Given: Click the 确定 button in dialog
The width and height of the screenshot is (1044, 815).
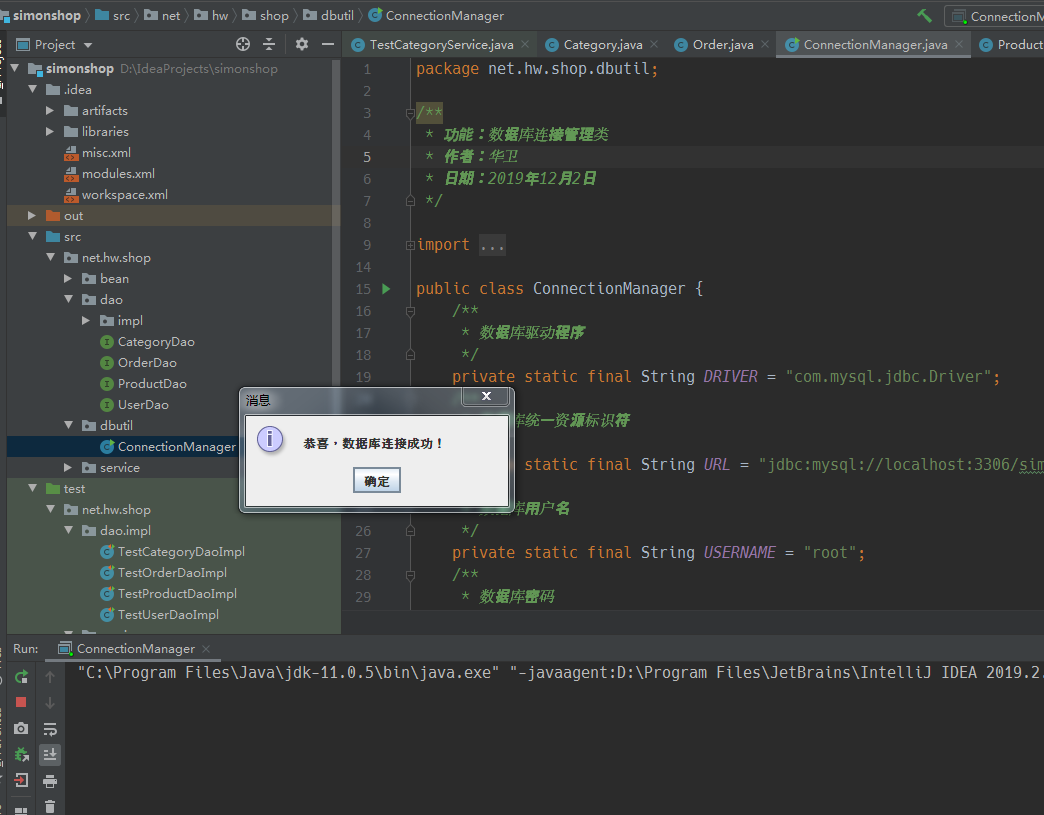Looking at the screenshot, I should click(377, 481).
